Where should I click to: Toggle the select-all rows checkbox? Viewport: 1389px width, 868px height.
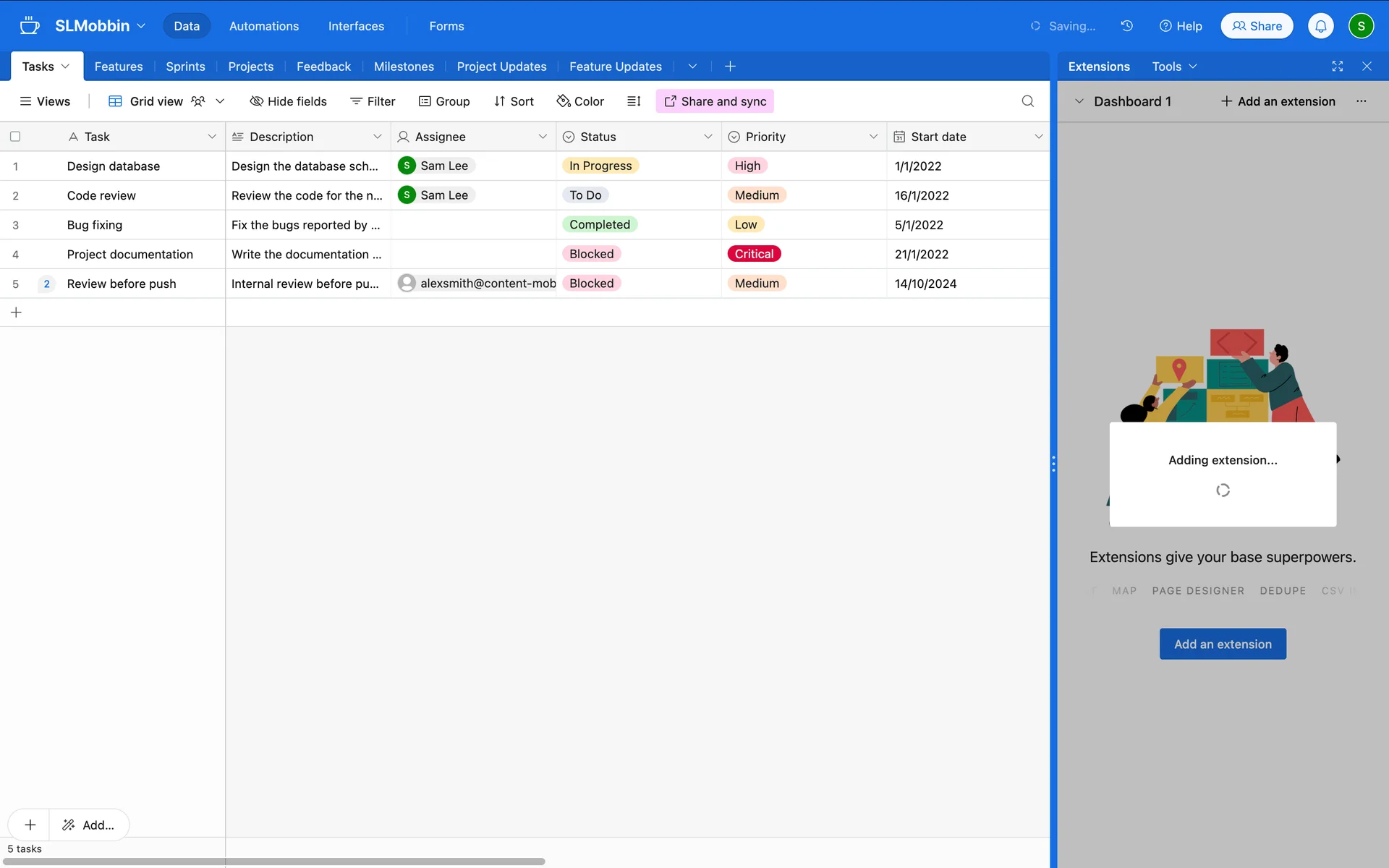click(x=15, y=137)
